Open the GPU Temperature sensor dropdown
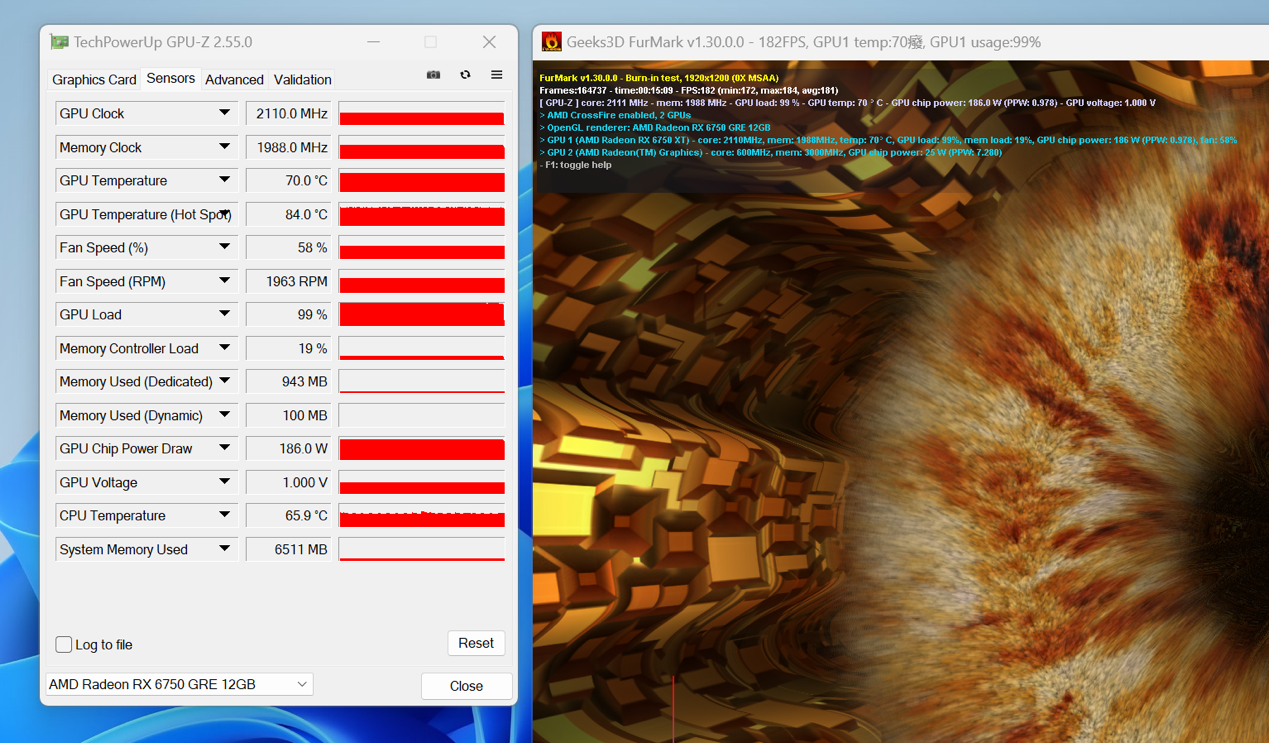The width and height of the screenshot is (1269, 743). [x=225, y=181]
